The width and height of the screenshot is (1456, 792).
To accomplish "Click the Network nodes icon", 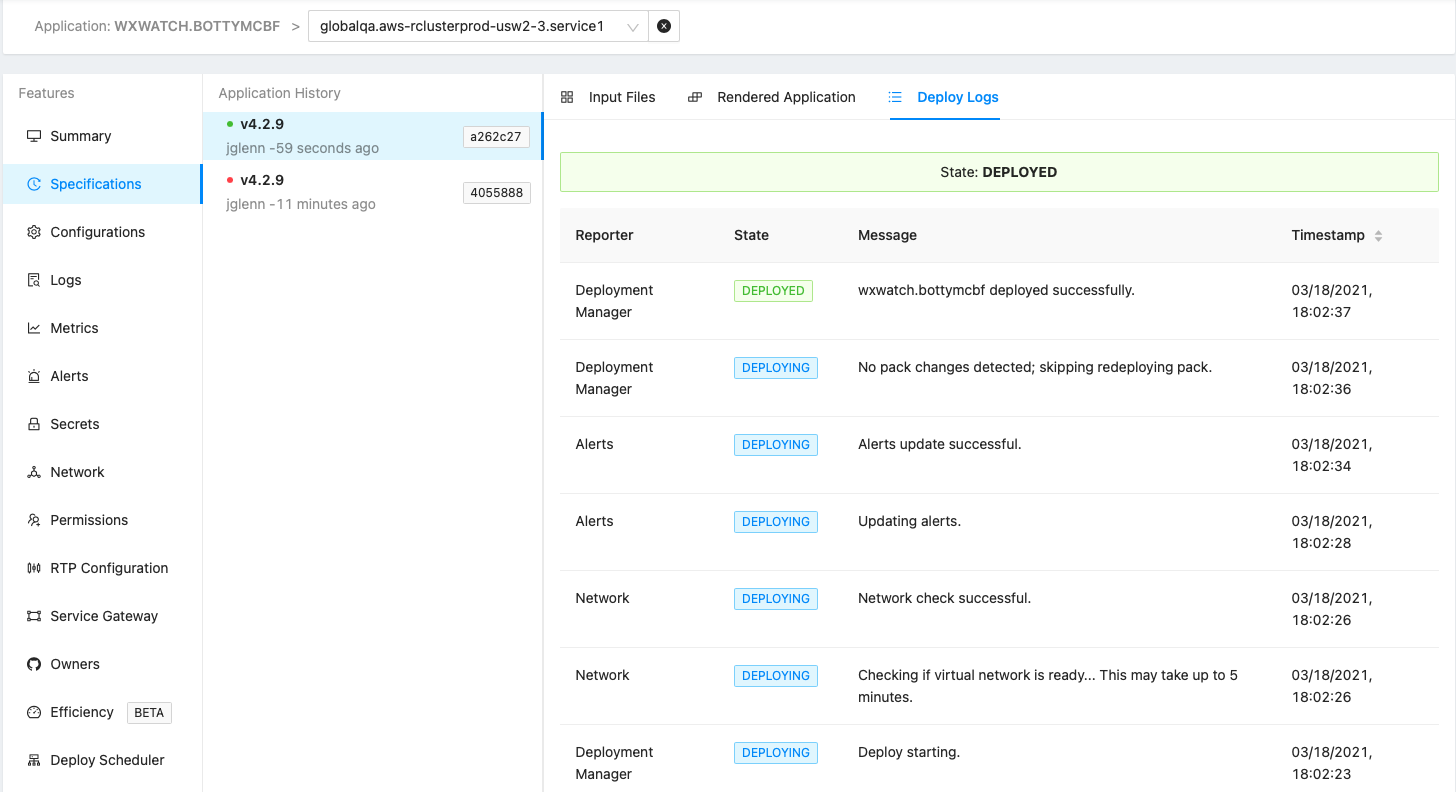I will (x=34, y=472).
